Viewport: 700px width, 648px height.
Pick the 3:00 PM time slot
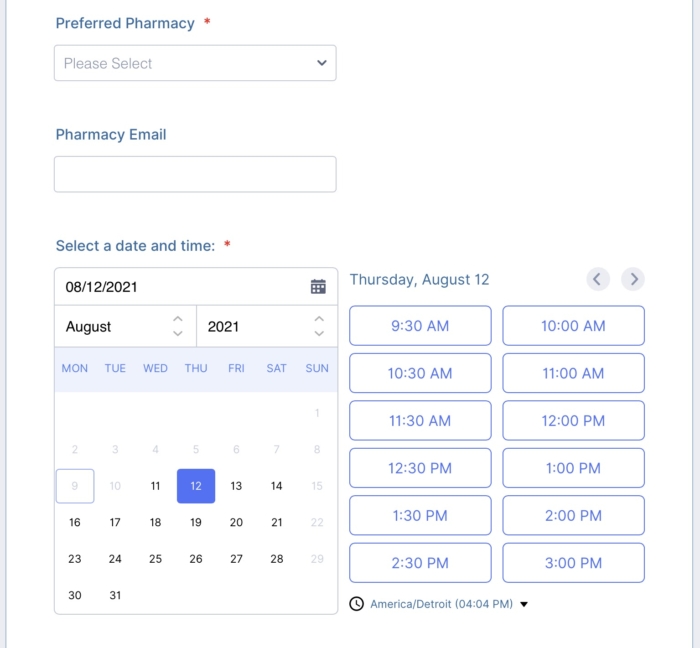click(573, 563)
